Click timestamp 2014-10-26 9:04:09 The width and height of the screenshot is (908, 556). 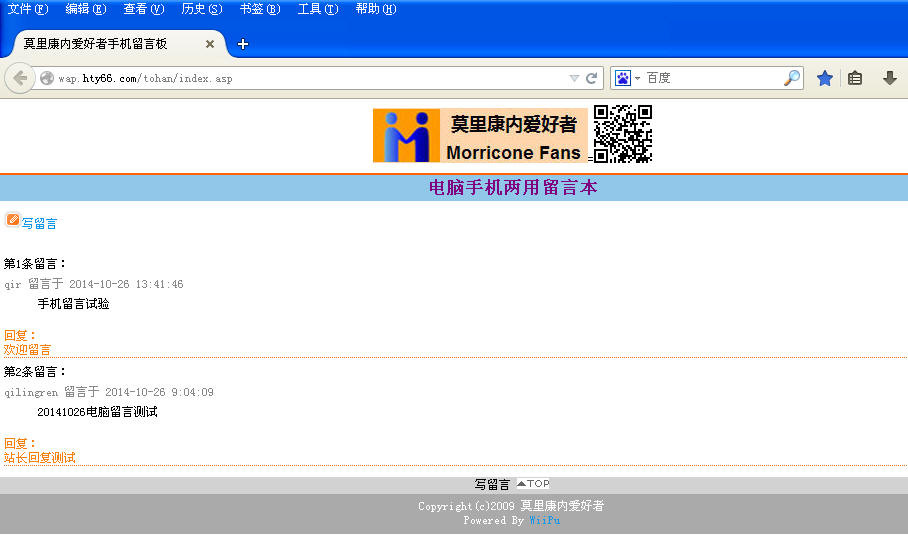click(159, 392)
